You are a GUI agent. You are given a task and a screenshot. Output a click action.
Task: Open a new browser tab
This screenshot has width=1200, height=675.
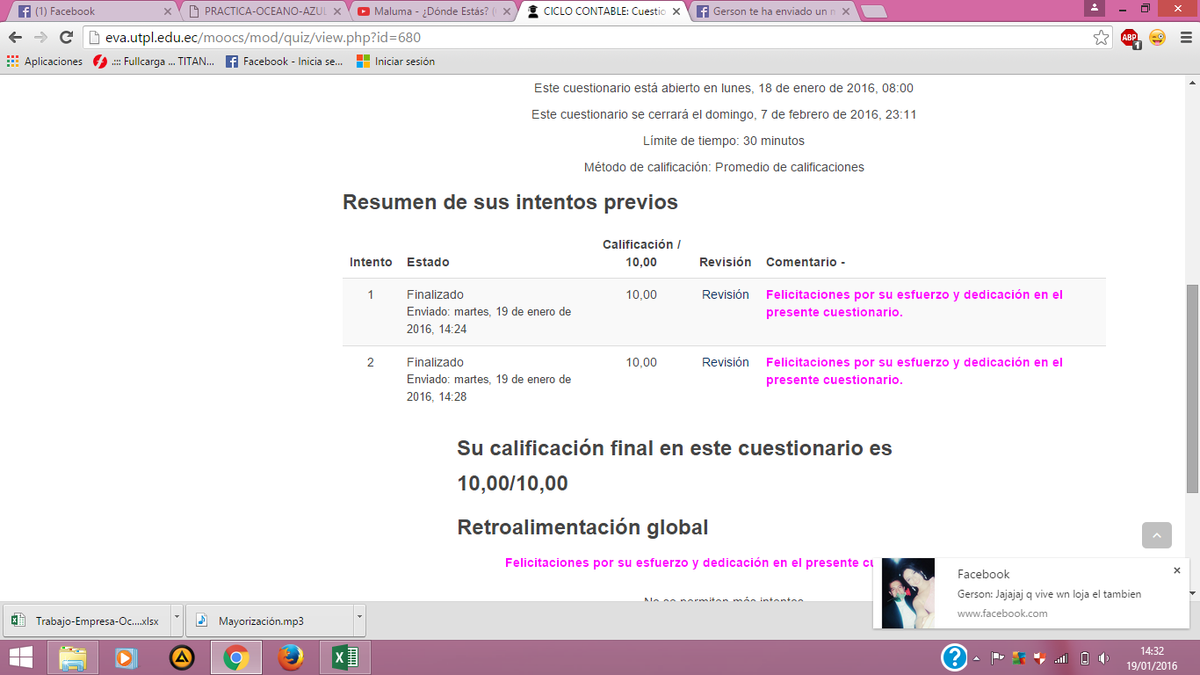[x=875, y=12]
